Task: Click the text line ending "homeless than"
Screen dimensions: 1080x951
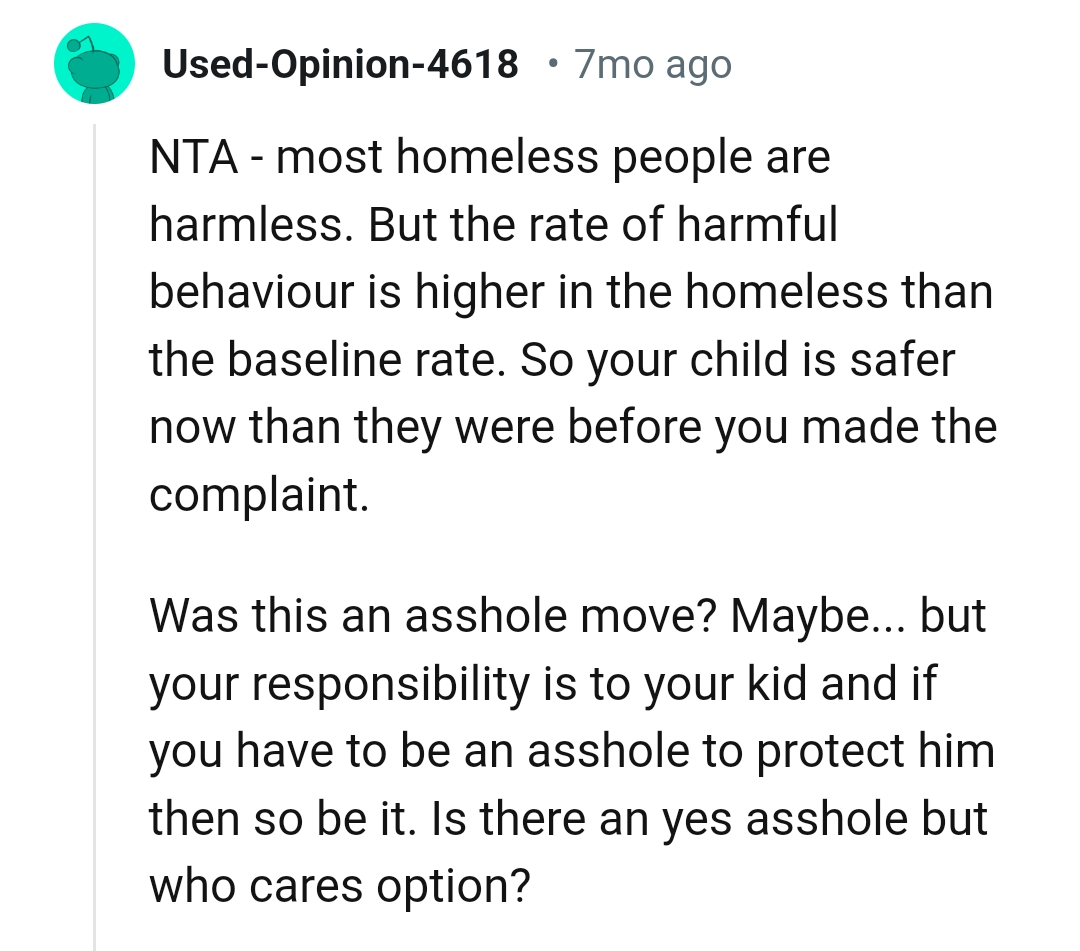Action: click(570, 293)
